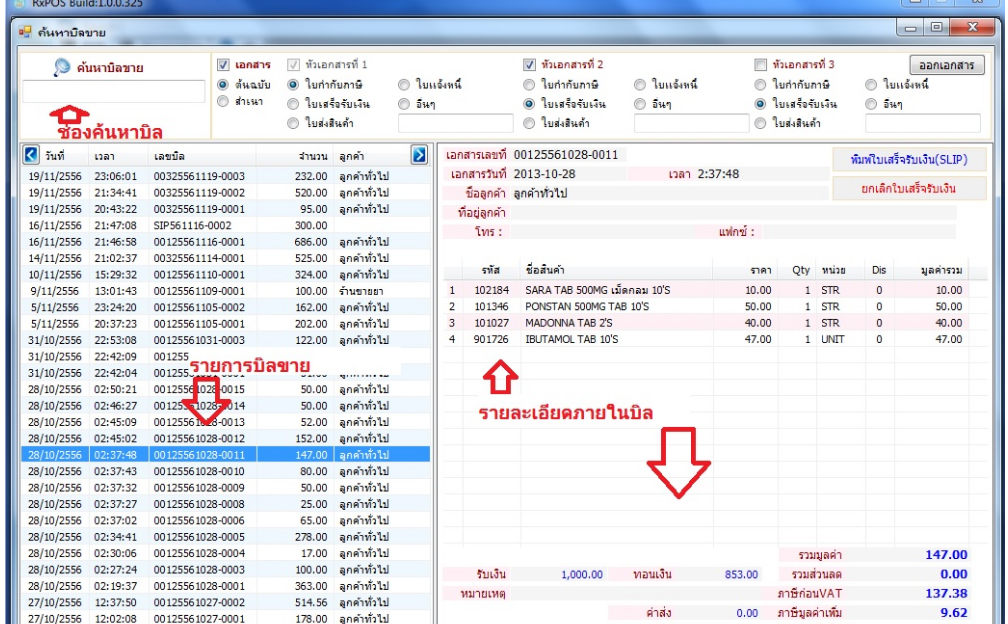Screen dimensions: 1008x624
Task: Select ใบส่งสินค้า under หัวเอกสารที่ 3
Action: tap(760, 123)
